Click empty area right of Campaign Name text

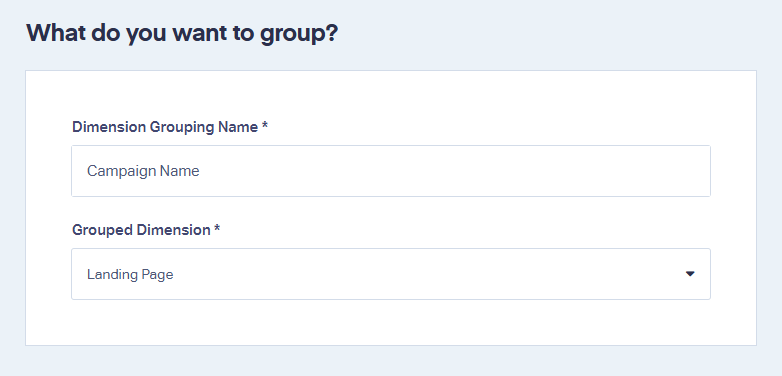point(449,171)
